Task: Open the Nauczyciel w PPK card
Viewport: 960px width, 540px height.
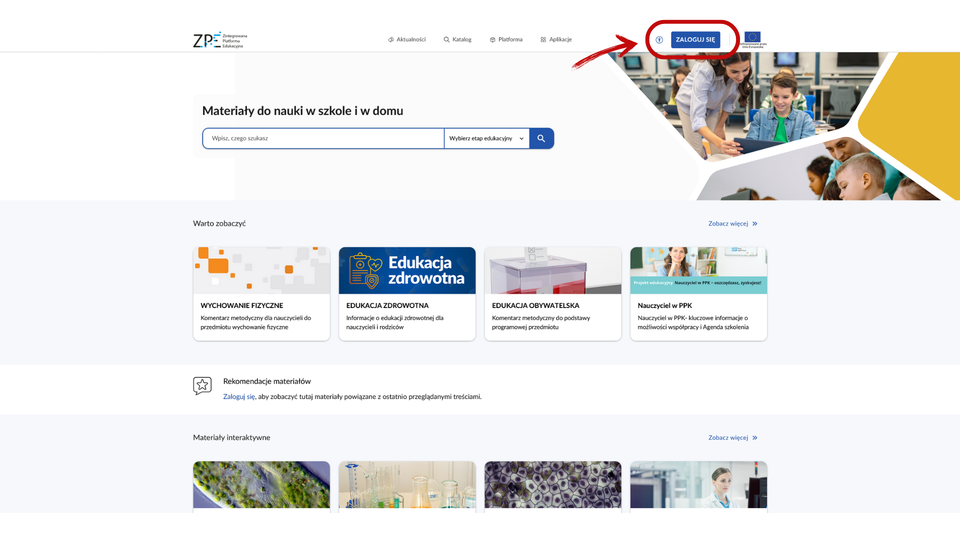Action: point(698,294)
